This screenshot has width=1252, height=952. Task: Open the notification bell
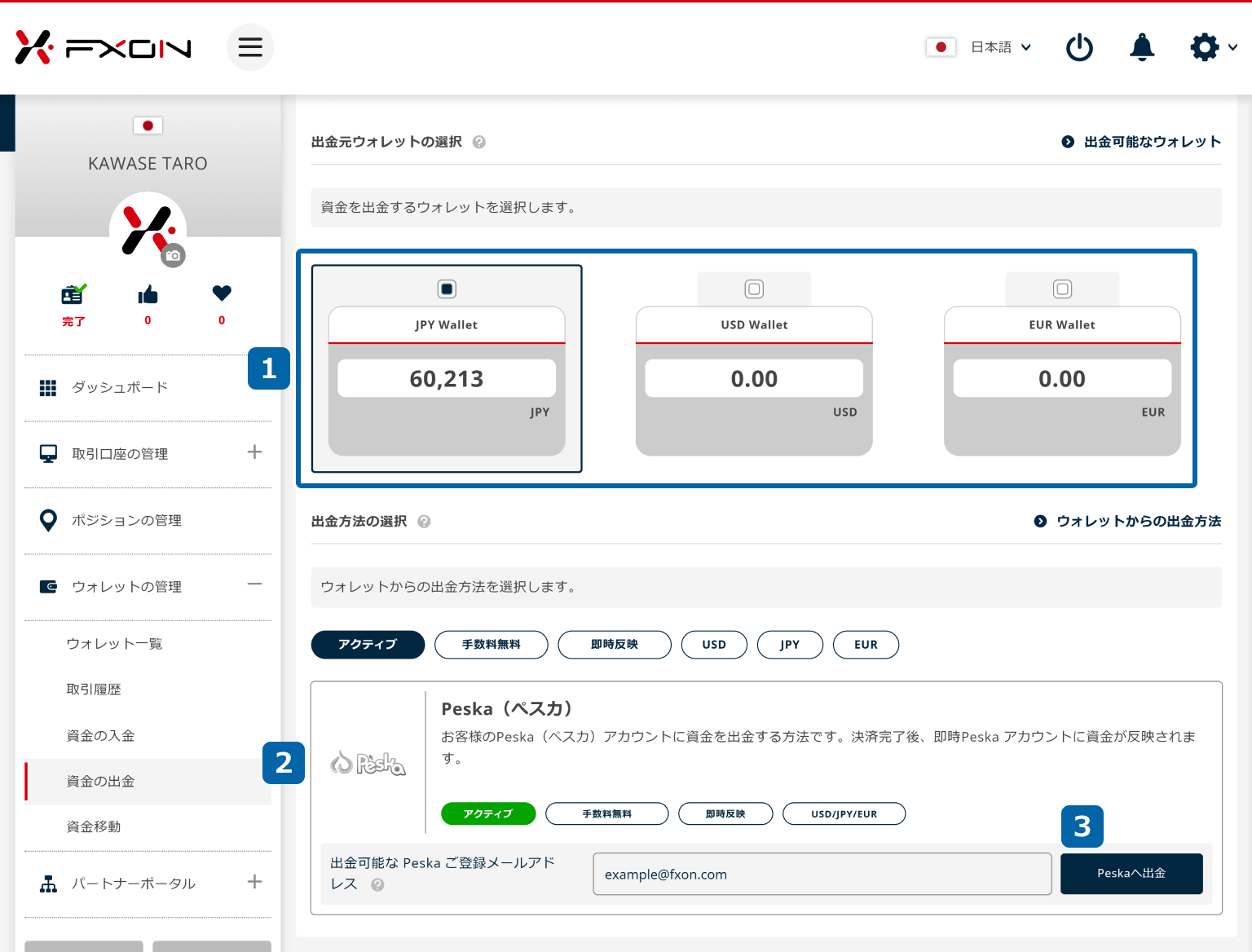coord(1142,47)
